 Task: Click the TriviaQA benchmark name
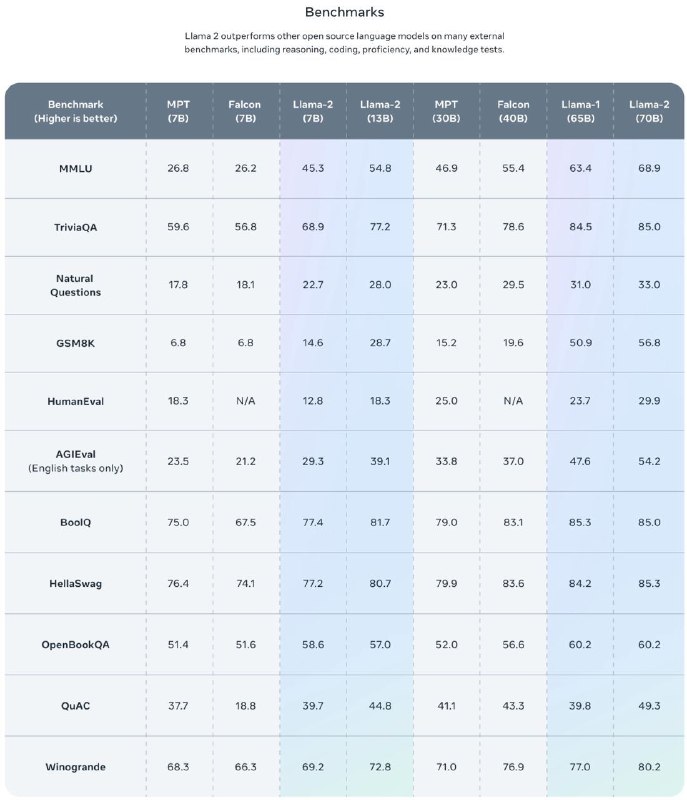pos(75,227)
